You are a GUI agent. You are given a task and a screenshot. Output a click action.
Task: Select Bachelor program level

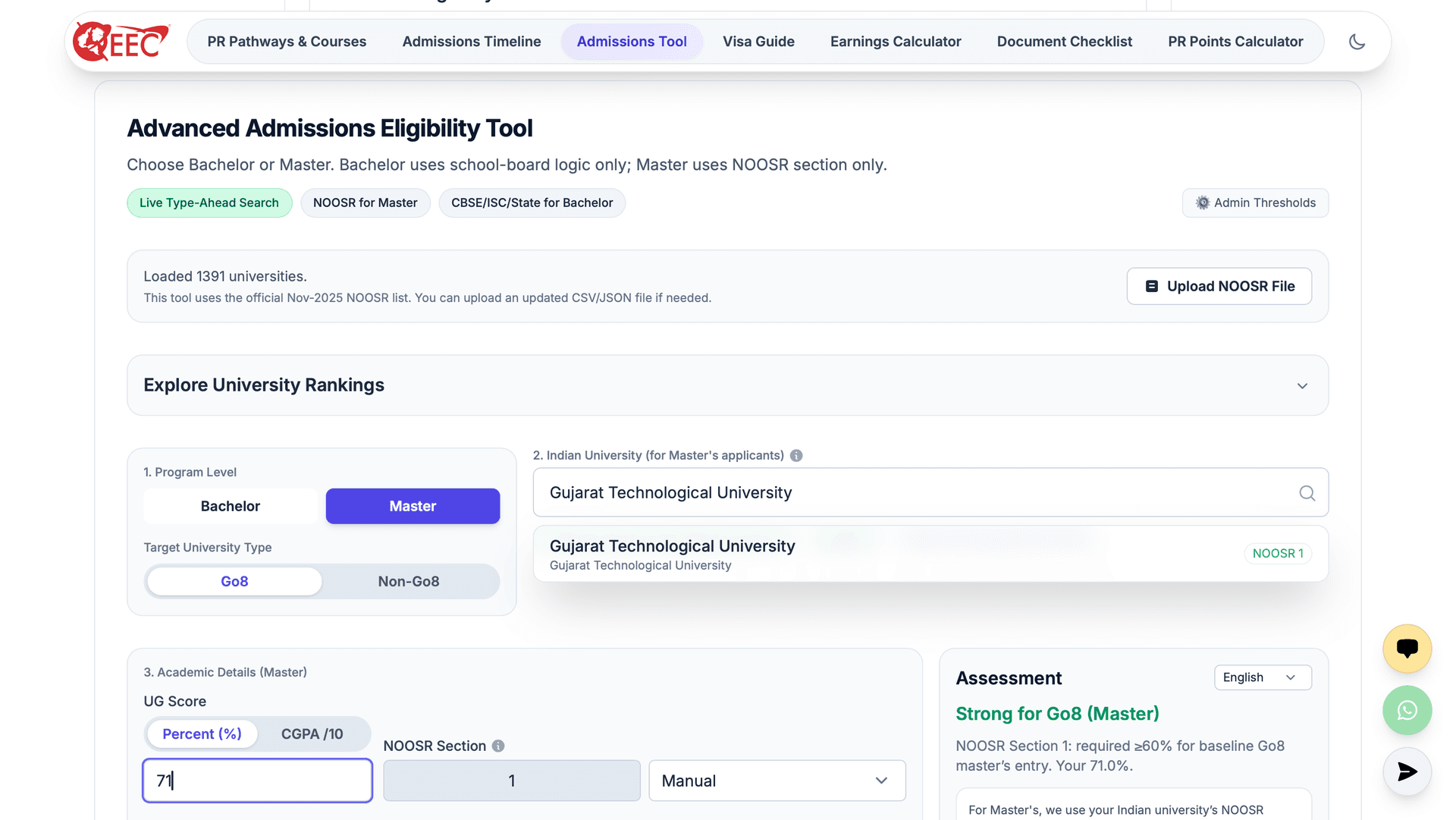230,506
